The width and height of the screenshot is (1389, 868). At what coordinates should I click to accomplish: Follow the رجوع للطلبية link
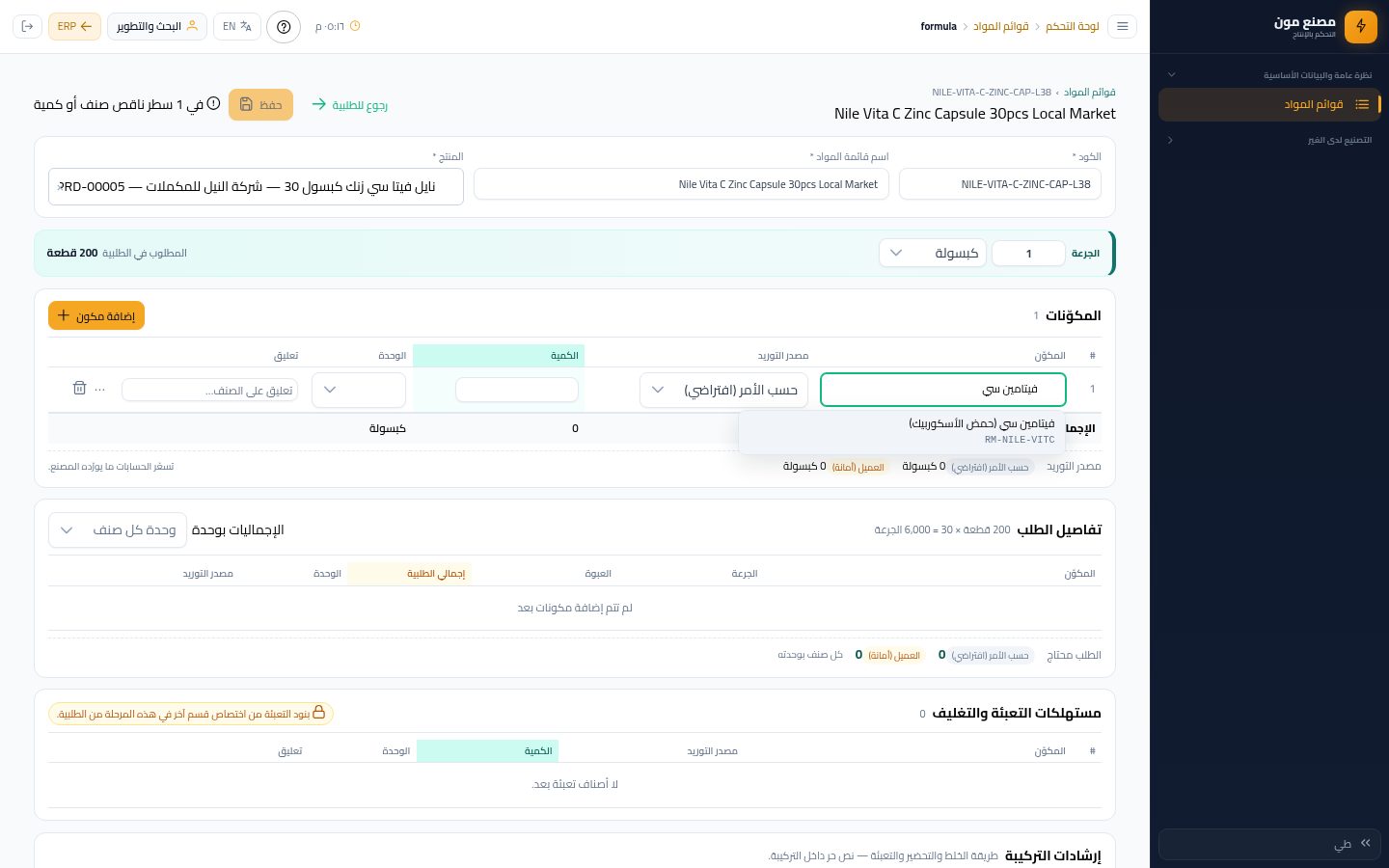[x=350, y=104]
